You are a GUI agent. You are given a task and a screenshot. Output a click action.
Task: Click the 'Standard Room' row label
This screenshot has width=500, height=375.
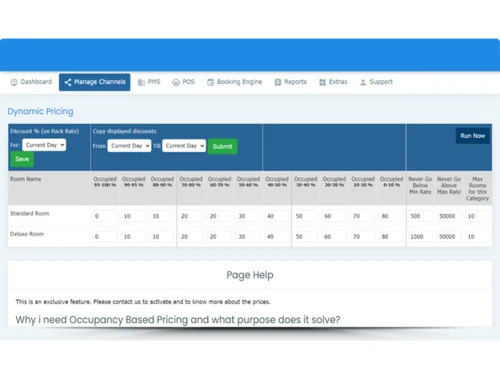(30, 213)
